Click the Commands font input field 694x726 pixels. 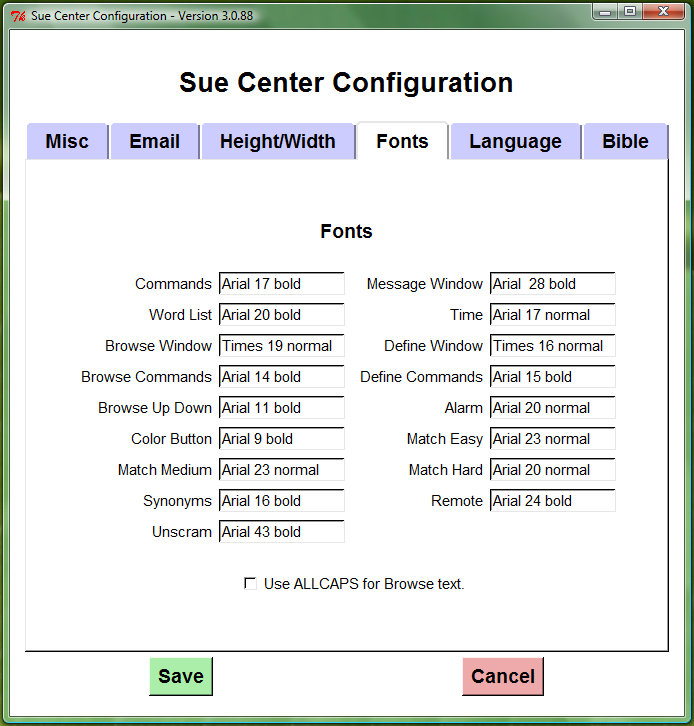click(281, 284)
